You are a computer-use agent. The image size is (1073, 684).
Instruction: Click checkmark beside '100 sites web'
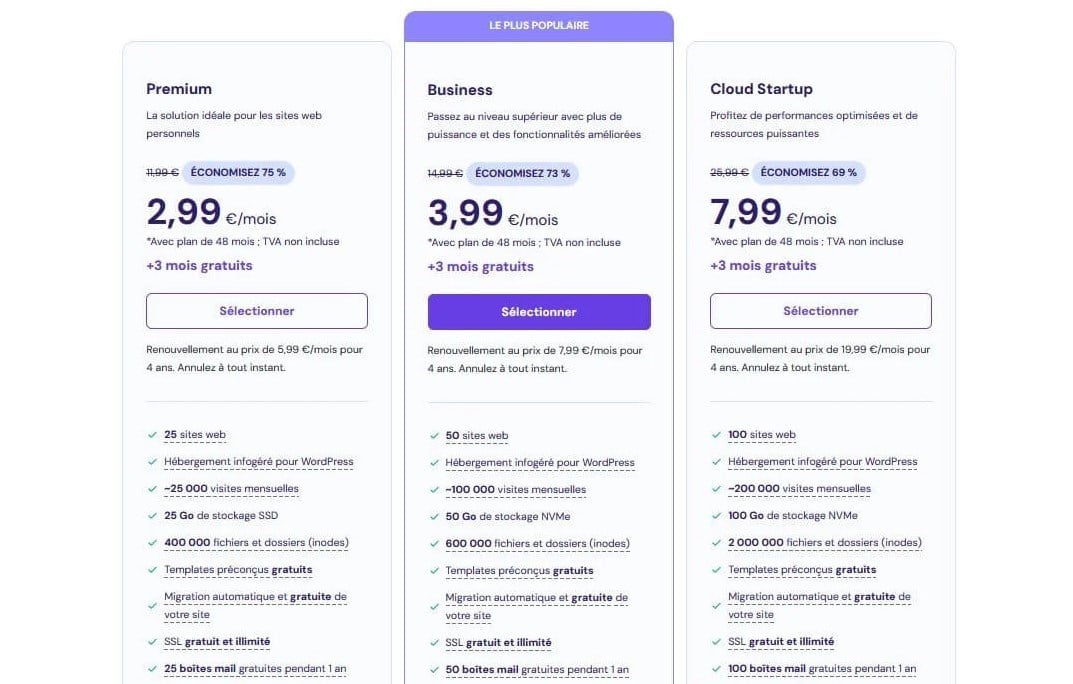(x=716, y=435)
